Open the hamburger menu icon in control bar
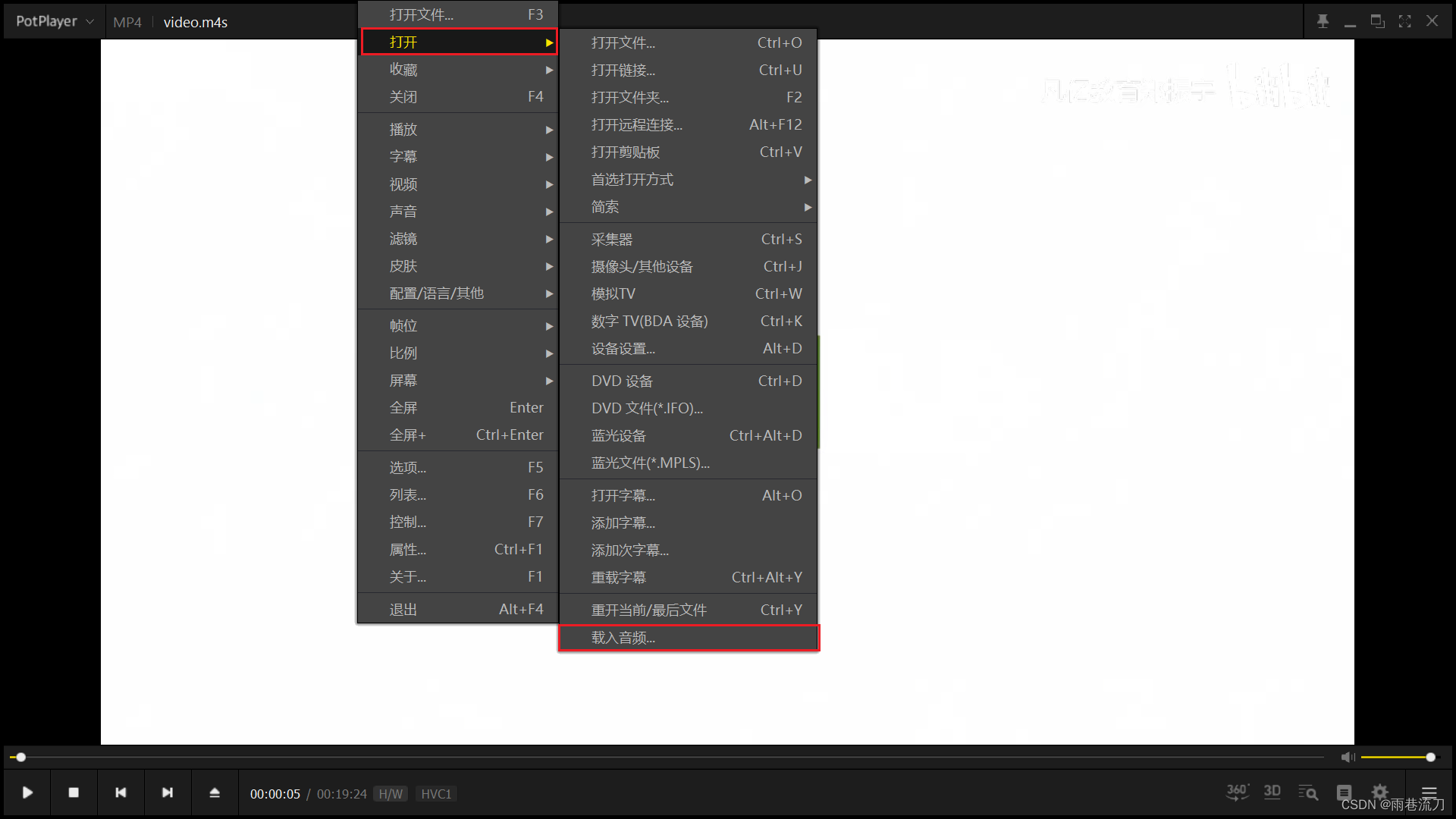The height and width of the screenshot is (819, 1456). 1429,792
